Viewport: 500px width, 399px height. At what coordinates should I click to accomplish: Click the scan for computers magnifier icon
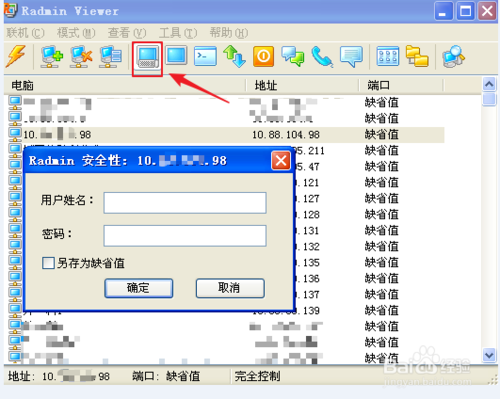[454, 57]
